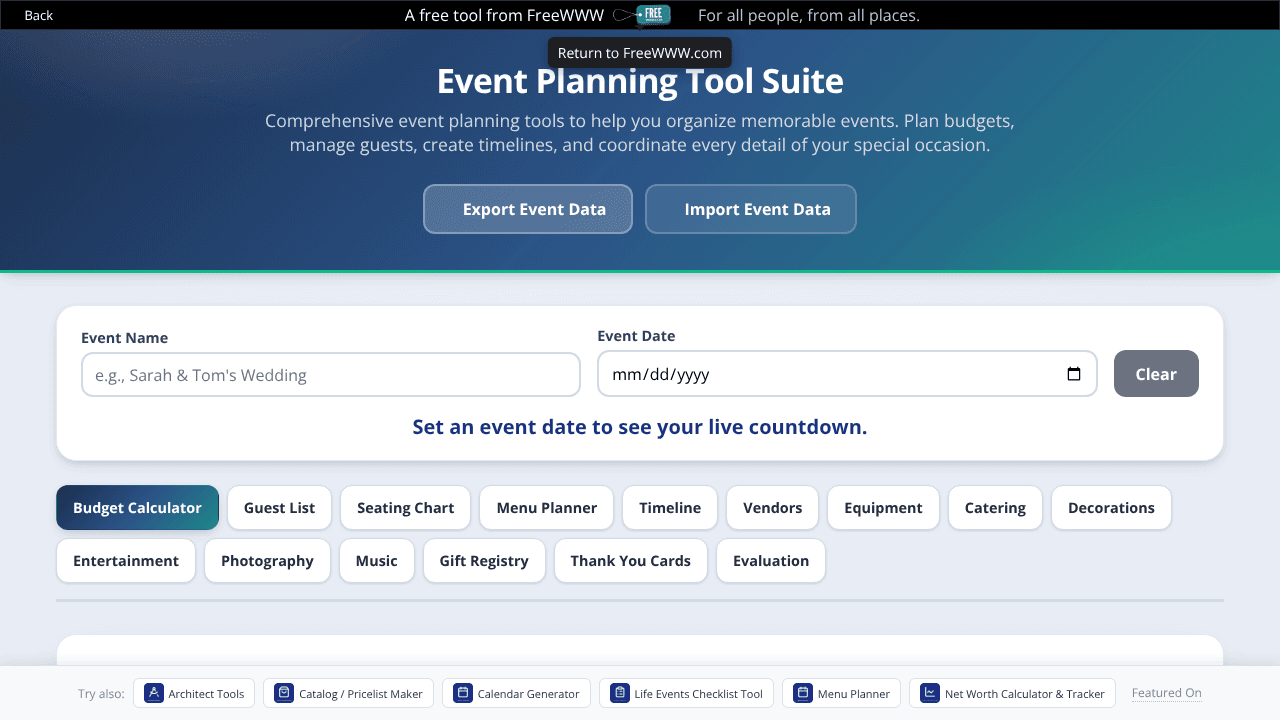This screenshot has height=720, width=1280.
Task: Click the Menu Planner icon in footer
Action: [803, 693]
